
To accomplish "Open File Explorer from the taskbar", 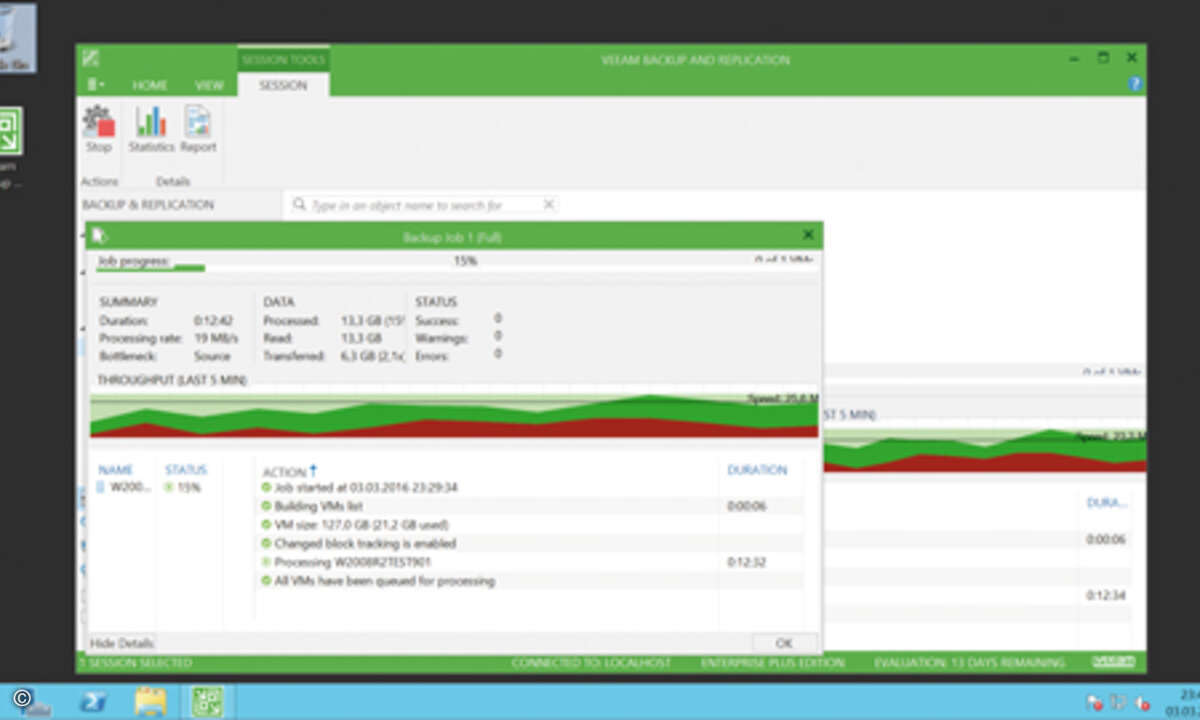I will [150, 701].
